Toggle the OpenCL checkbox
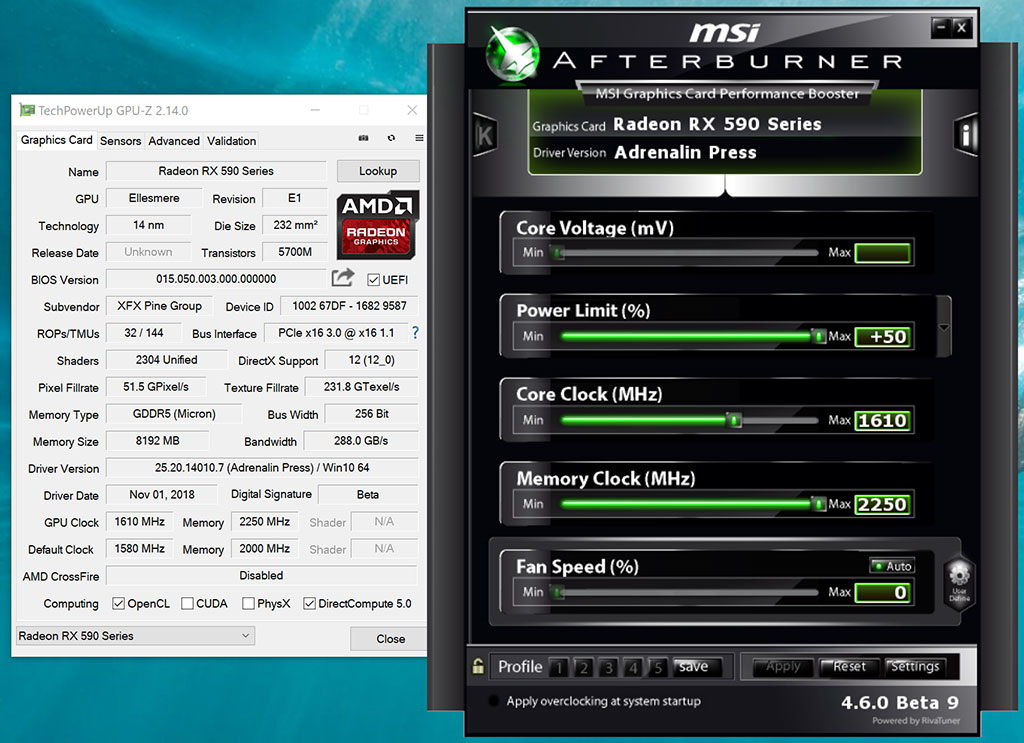Image resolution: width=1024 pixels, height=743 pixels. pos(118,603)
